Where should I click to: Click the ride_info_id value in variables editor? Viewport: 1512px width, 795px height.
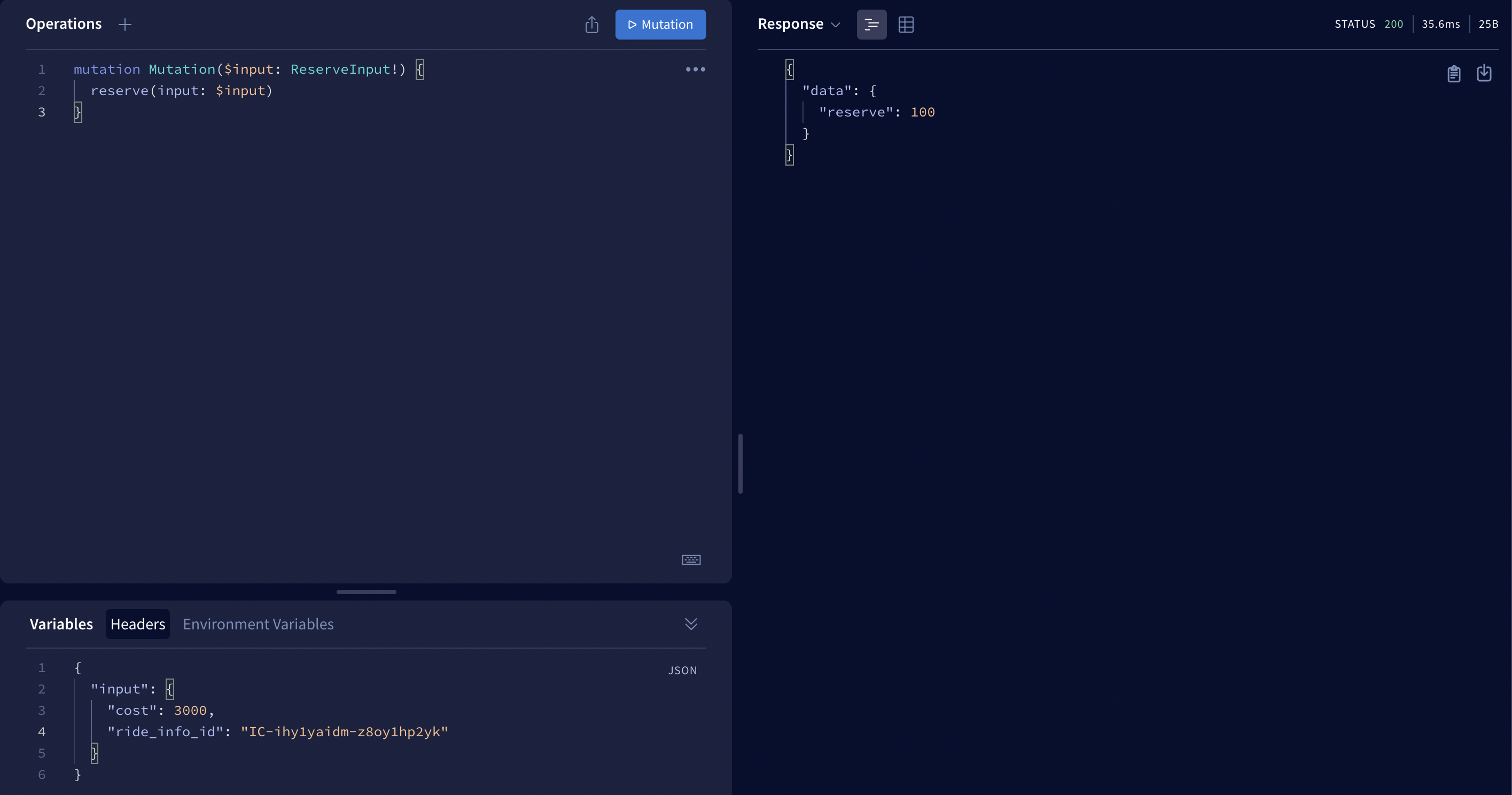(345, 731)
